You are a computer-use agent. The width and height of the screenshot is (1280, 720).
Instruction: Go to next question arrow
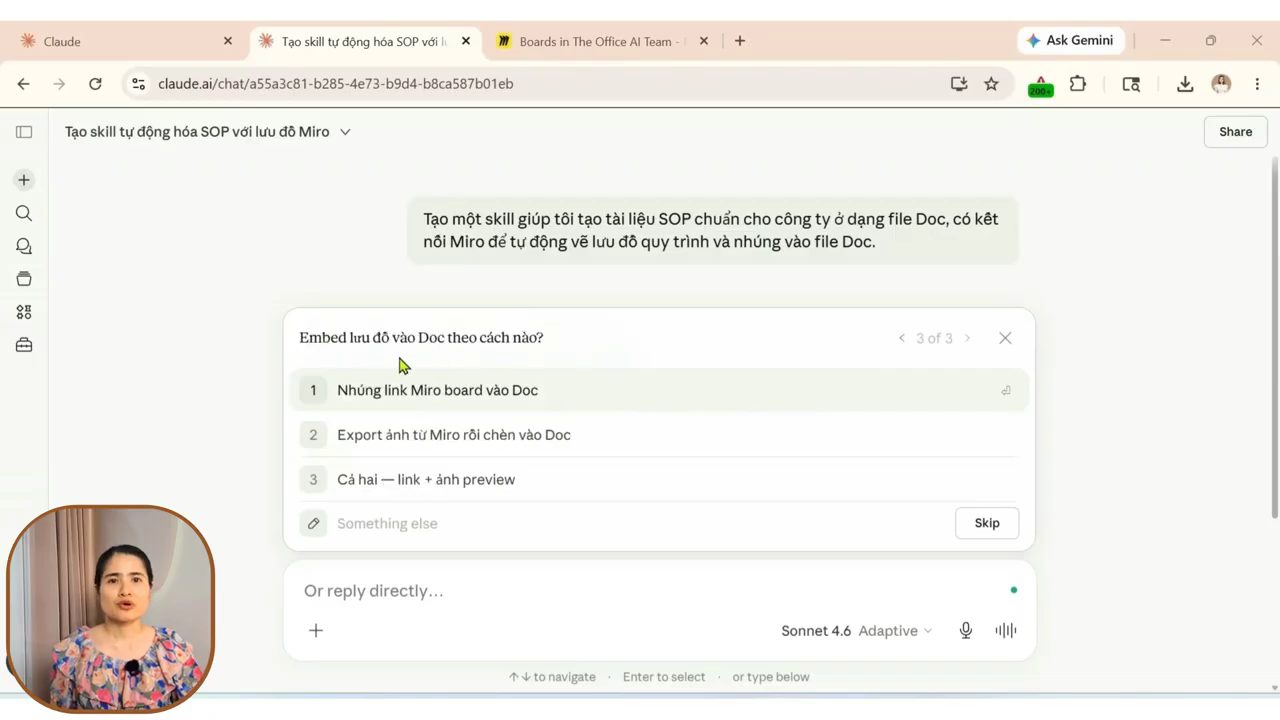967,338
